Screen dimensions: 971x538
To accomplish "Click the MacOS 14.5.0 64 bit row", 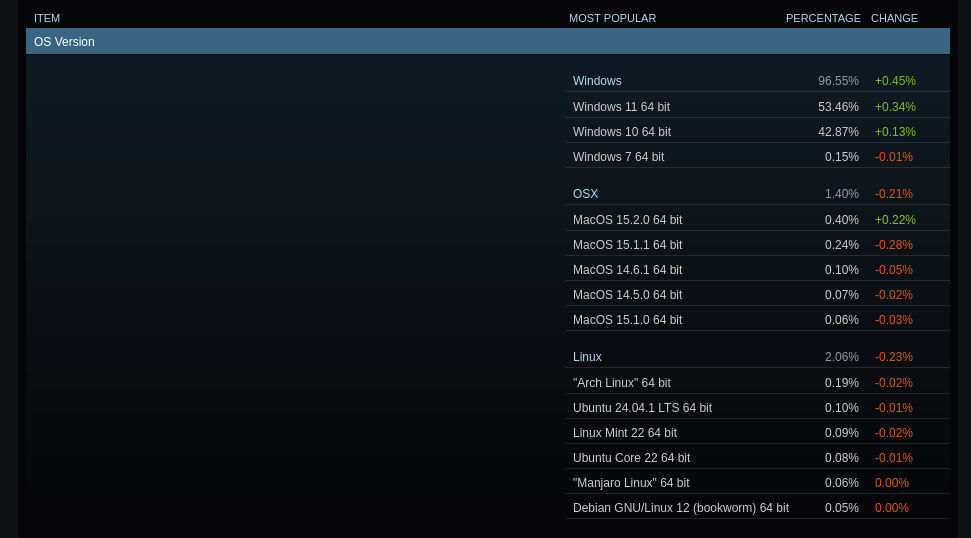I will pos(757,295).
